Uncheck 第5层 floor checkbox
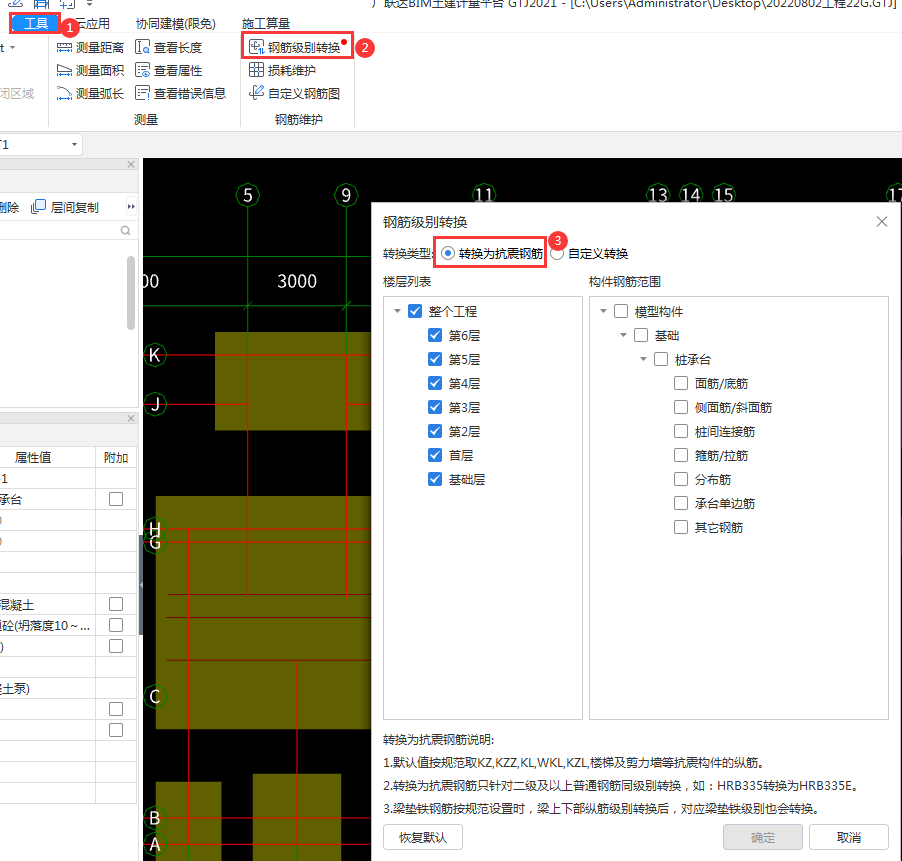The width and height of the screenshot is (902, 861). pos(435,359)
